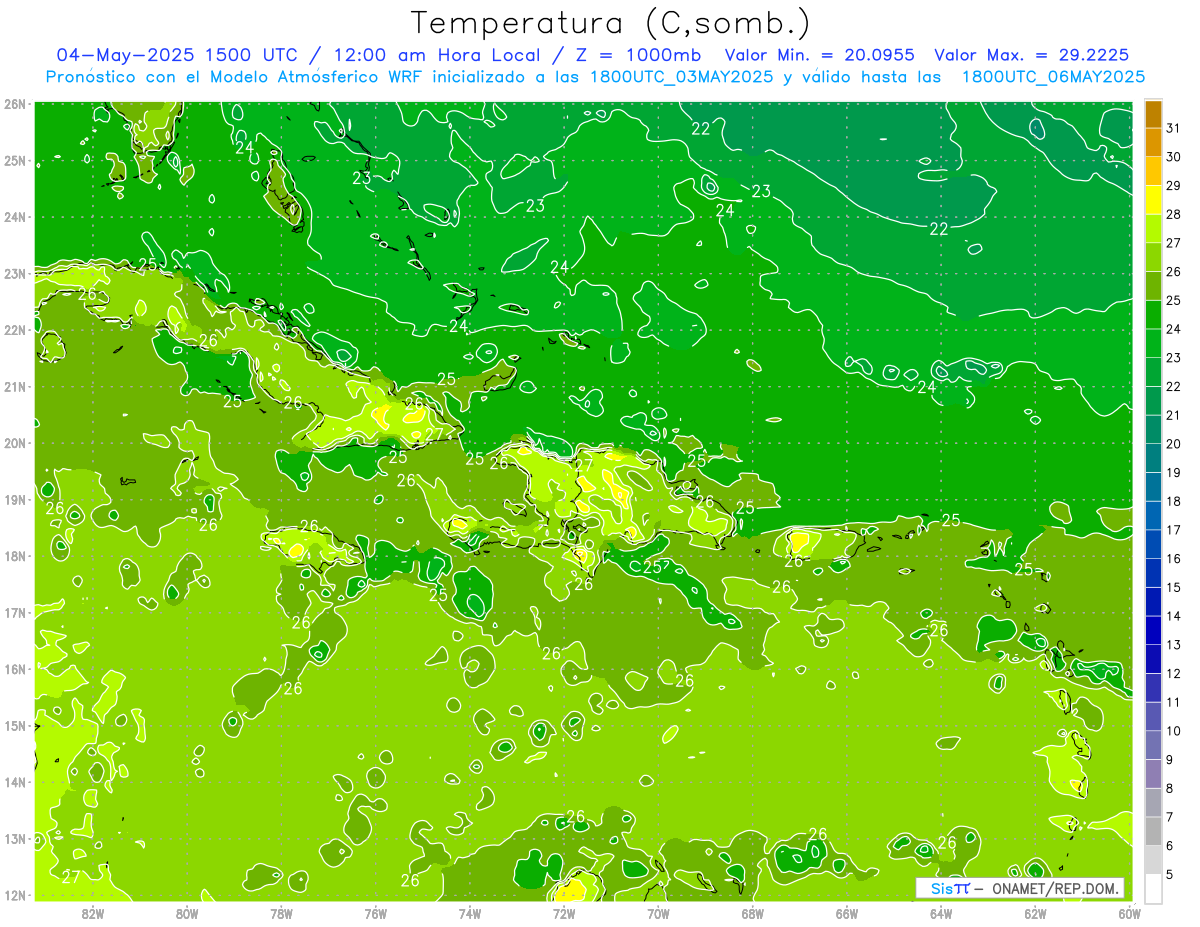Image resolution: width=1200 pixels, height=927 pixels.
Task: Click the '15N' latitude axis label
Action: pyautogui.click(x=15, y=725)
